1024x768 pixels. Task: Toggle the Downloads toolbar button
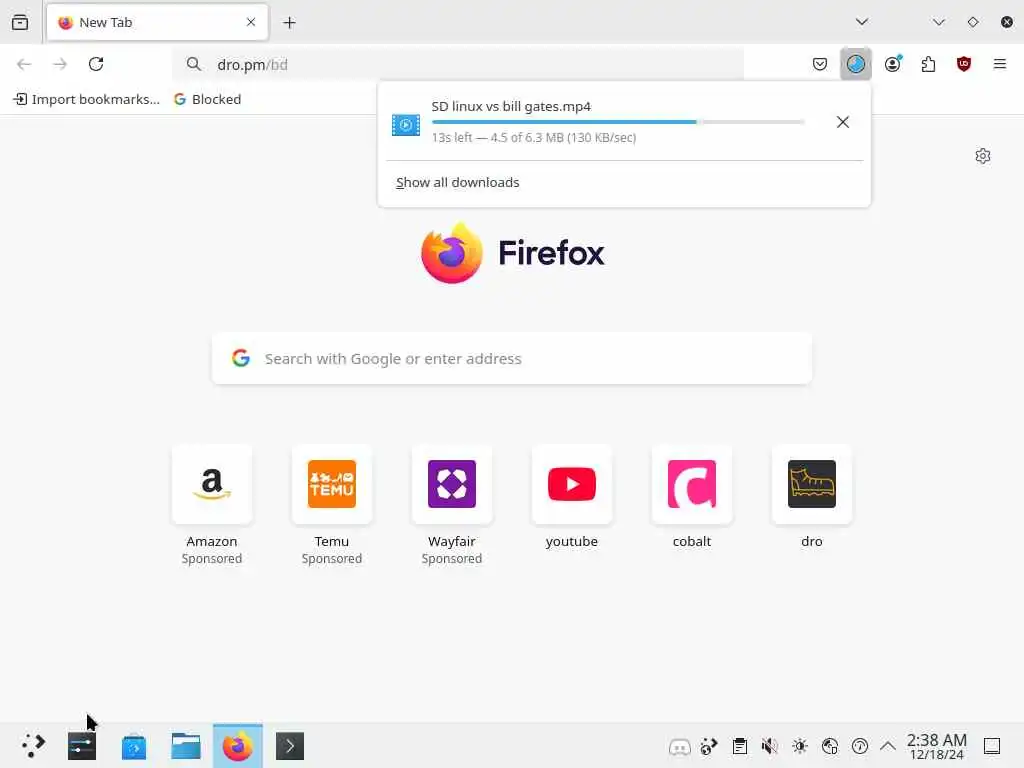856,64
